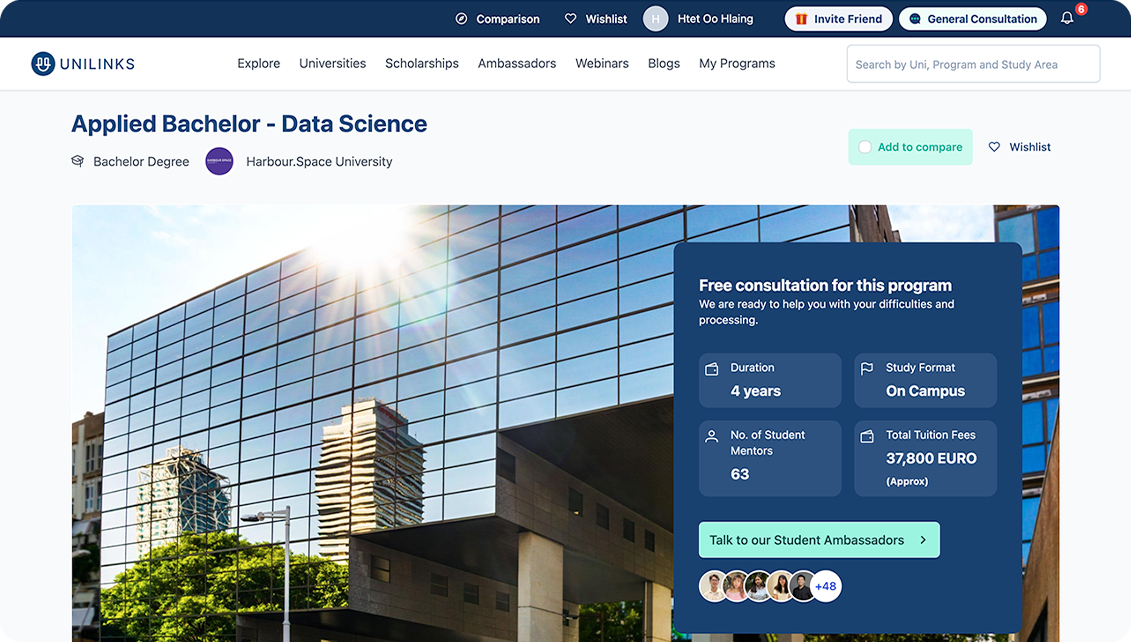Click the heart icon beside the program's Wishlist
Image resolution: width=1131 pixels, height=642 pixels.
click(x=994, y=146)
